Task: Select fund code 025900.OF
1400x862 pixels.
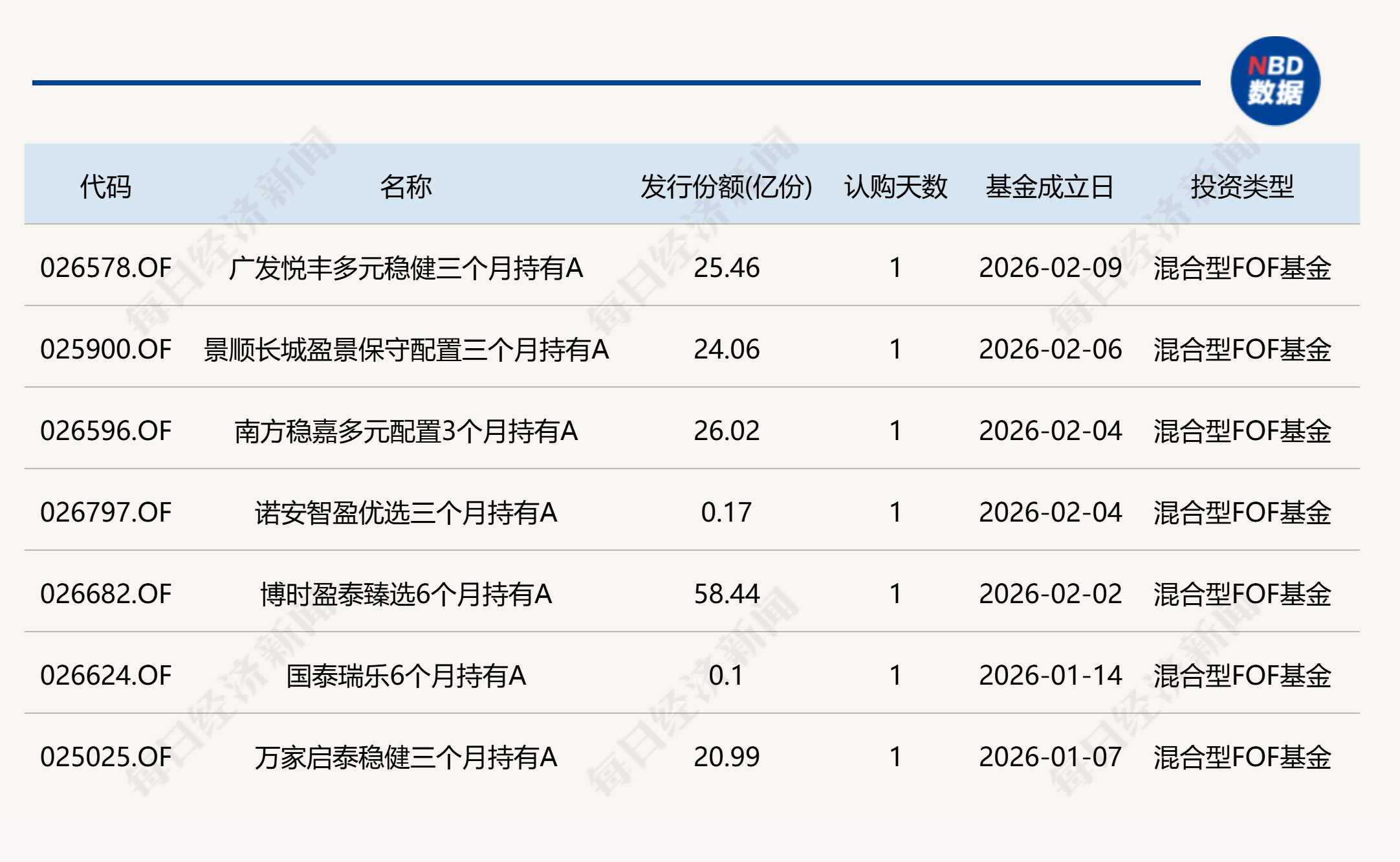Action: 105,349
